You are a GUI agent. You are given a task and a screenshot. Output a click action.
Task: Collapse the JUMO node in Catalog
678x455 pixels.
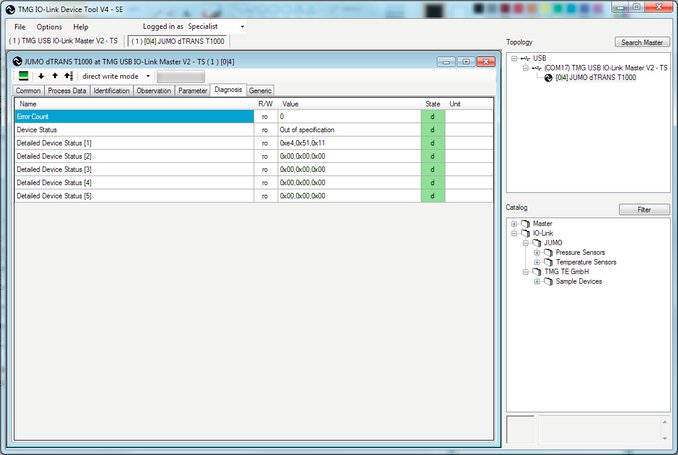pos(525,243)
